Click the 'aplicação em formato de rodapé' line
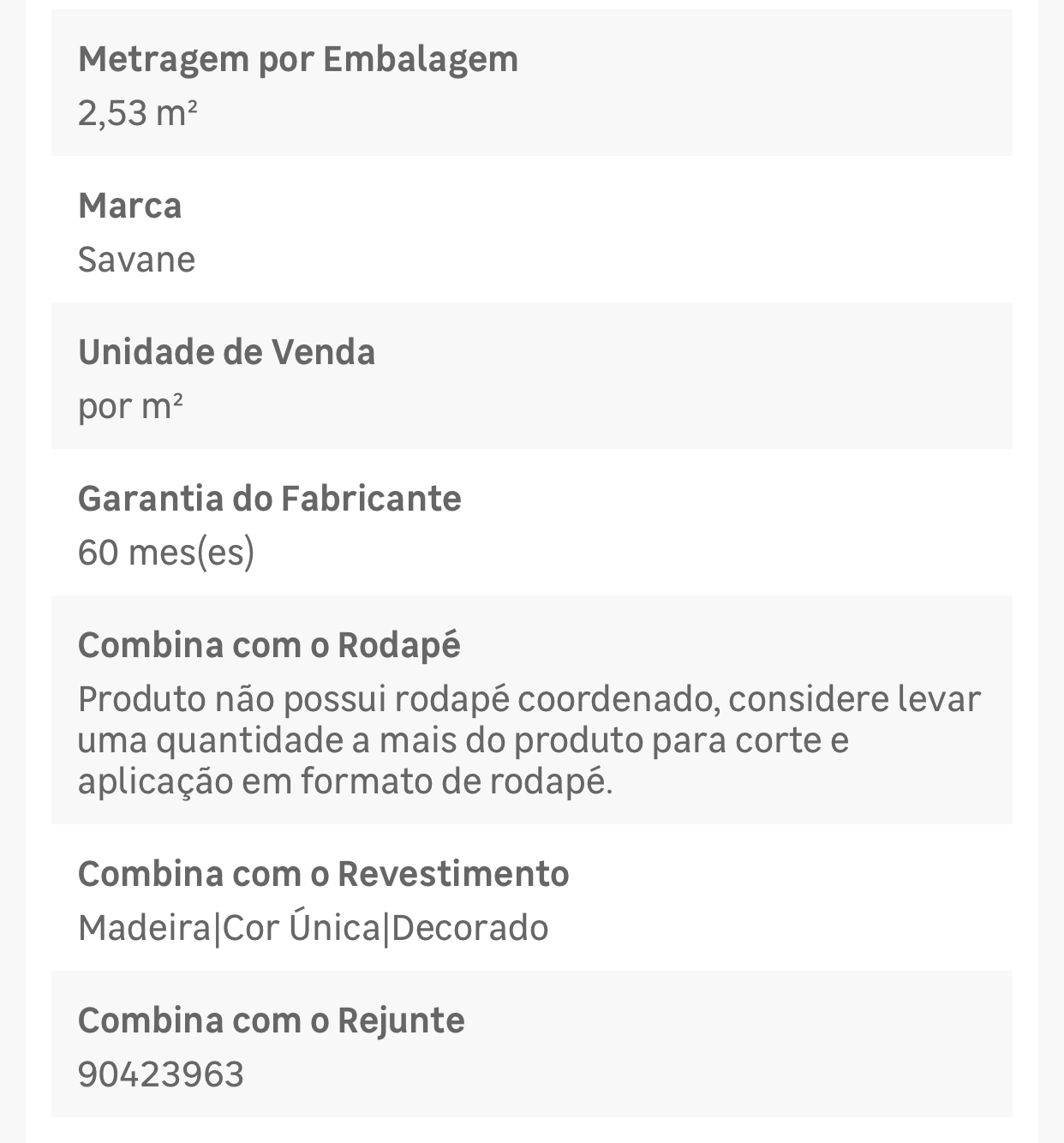Image resolution: width=1064 pixels, height=1143 pixels. (x=345, y=781)
